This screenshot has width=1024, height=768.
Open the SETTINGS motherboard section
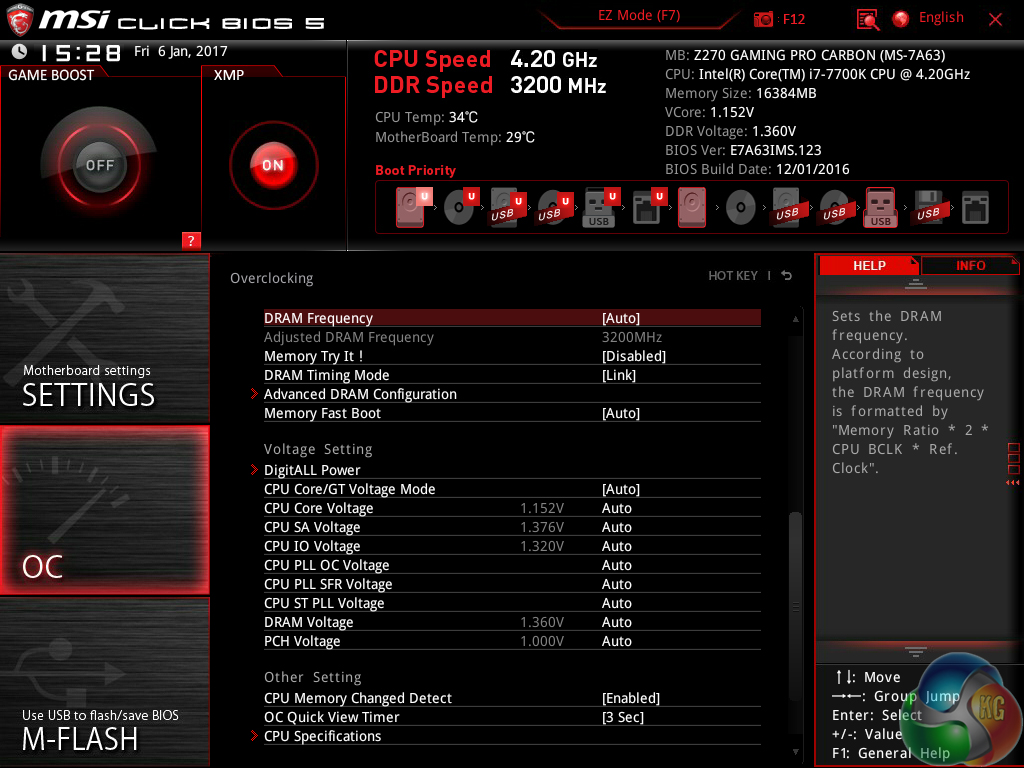pos(104,338)
